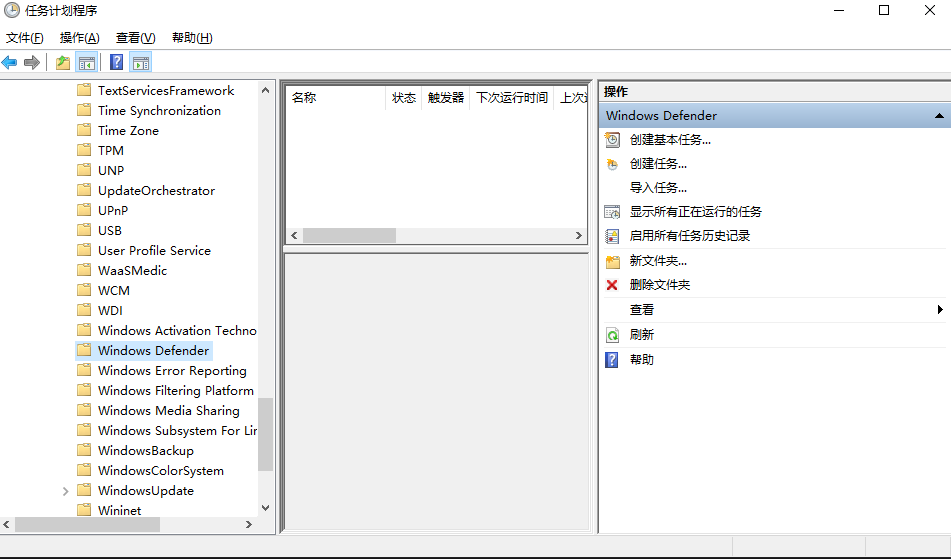The width and height of the screenshot is (951, 559).
Task: Click 创建任务... action
Action: pos(658,164)
